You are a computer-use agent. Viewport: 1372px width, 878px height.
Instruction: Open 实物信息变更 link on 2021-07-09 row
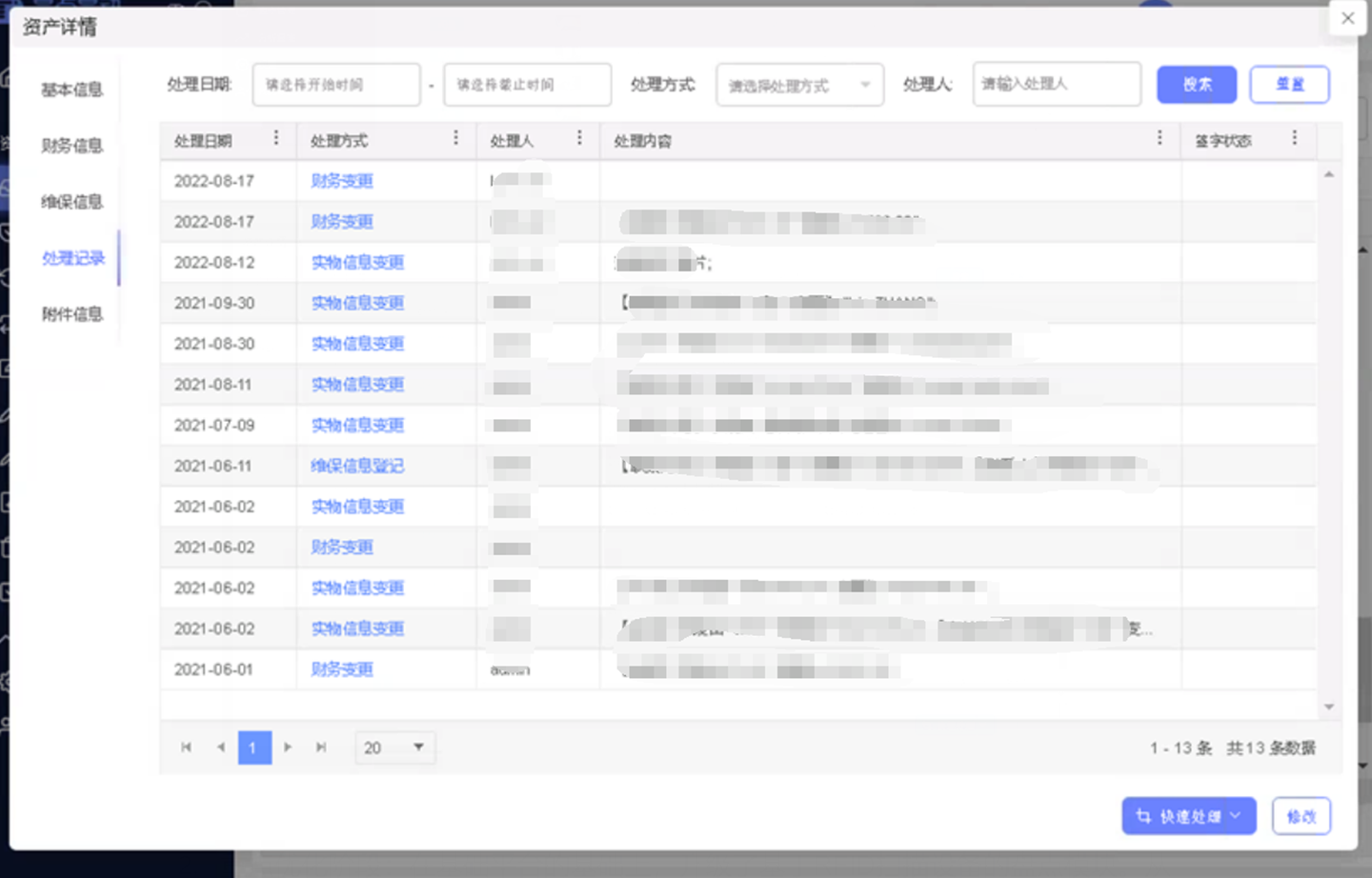click(357, 426)
